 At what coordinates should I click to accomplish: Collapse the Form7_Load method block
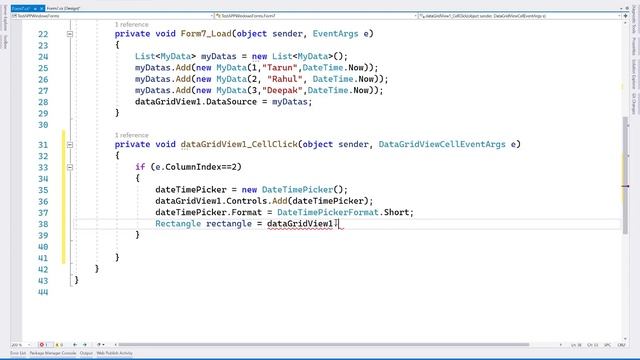point(70,34)
